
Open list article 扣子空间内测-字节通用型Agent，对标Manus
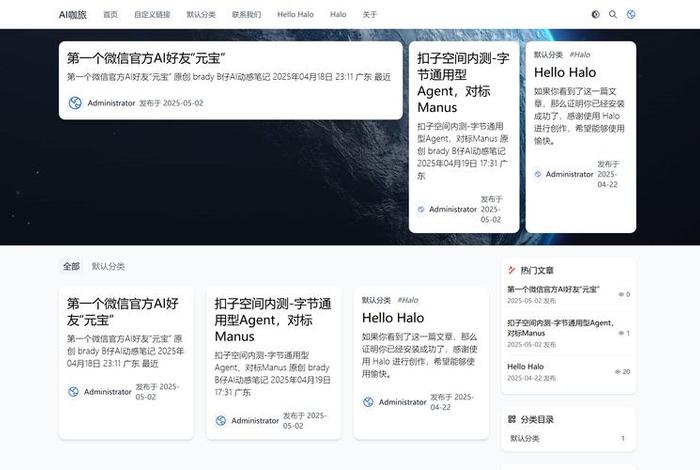273,320
